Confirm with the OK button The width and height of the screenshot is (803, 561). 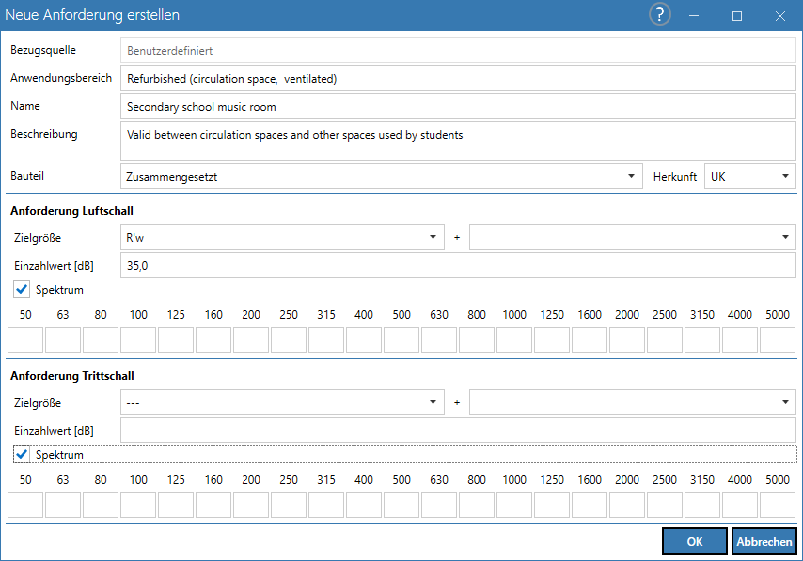(694, 541)
